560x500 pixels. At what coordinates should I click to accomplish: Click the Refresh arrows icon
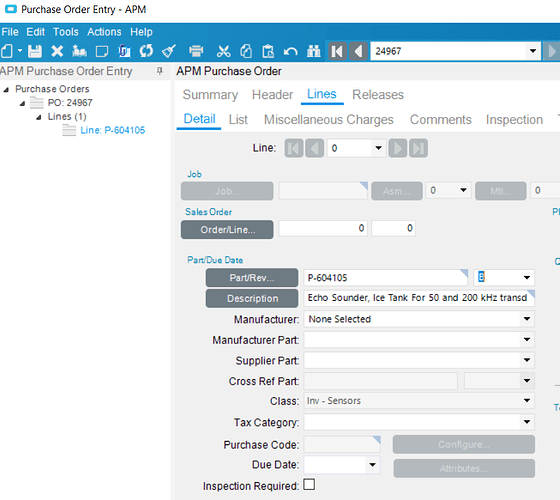click(x=146, y=51)
